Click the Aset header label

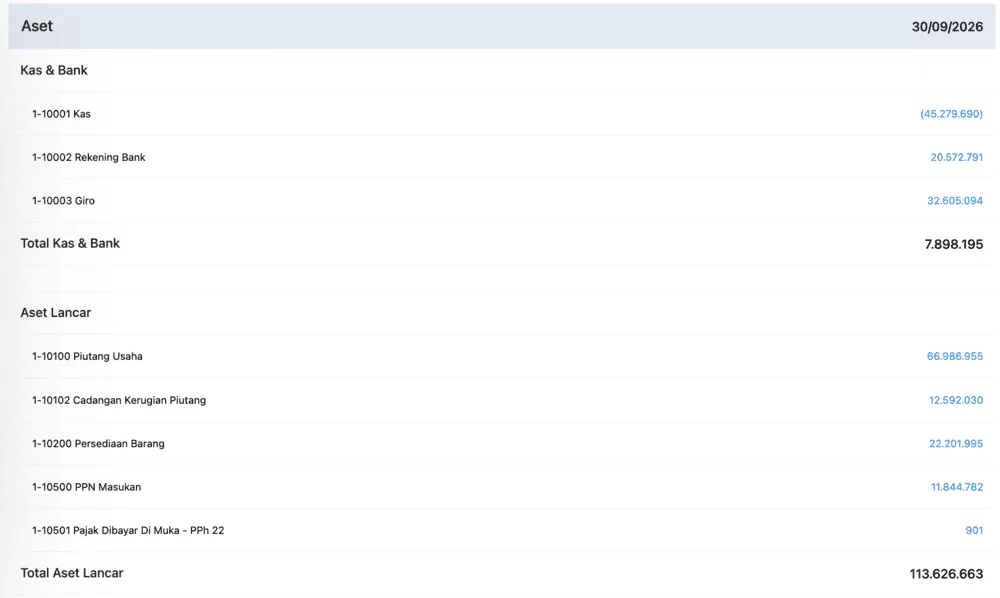click(37, 26)
